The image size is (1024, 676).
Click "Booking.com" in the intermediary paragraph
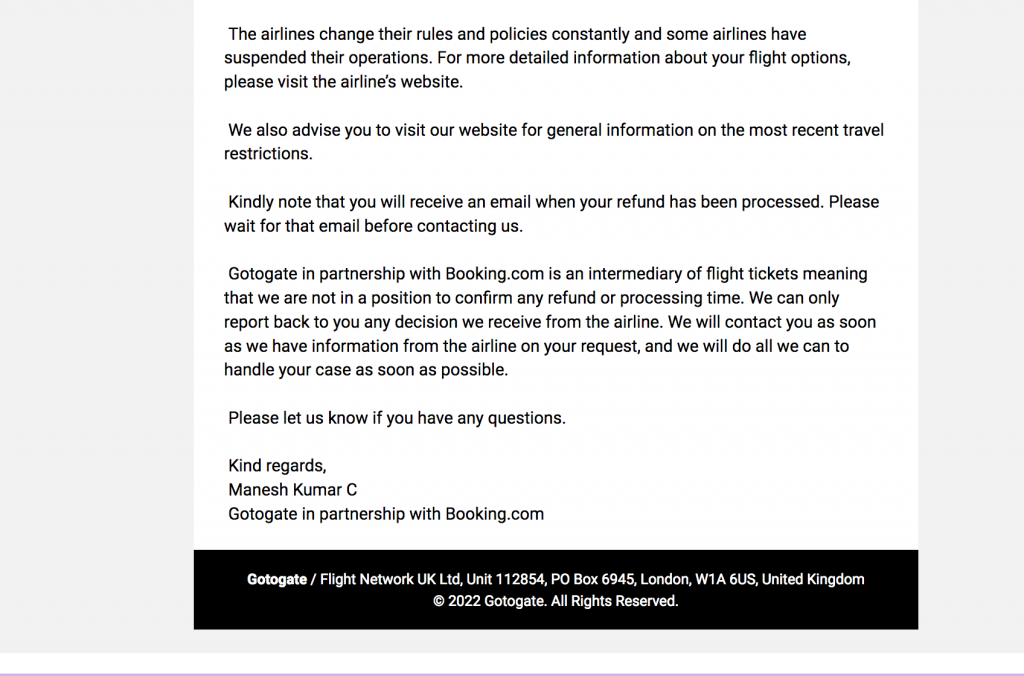click(x=494, y=274)
